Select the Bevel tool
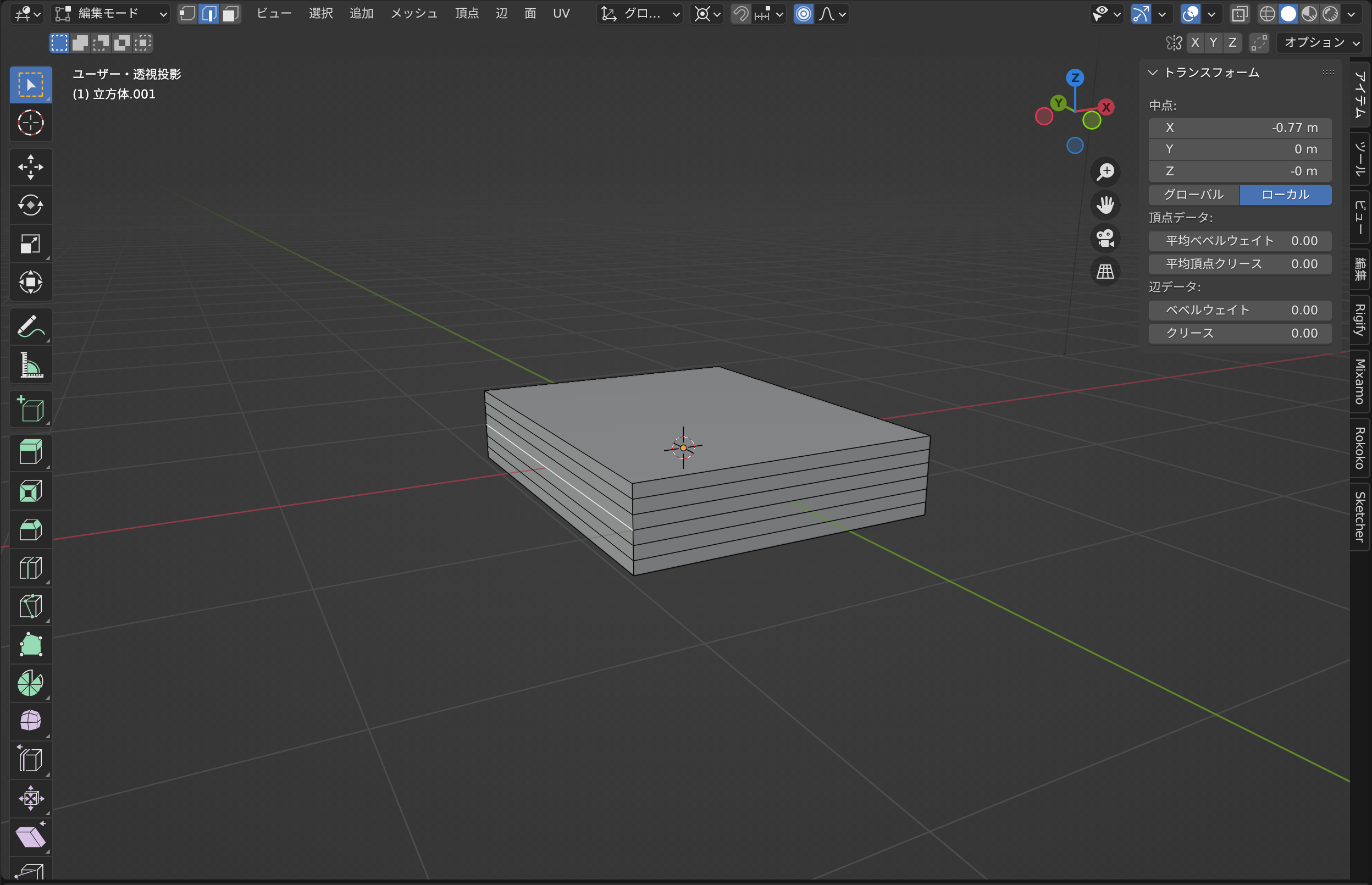This screenshot has height=885, width=1372. (31, 529)
